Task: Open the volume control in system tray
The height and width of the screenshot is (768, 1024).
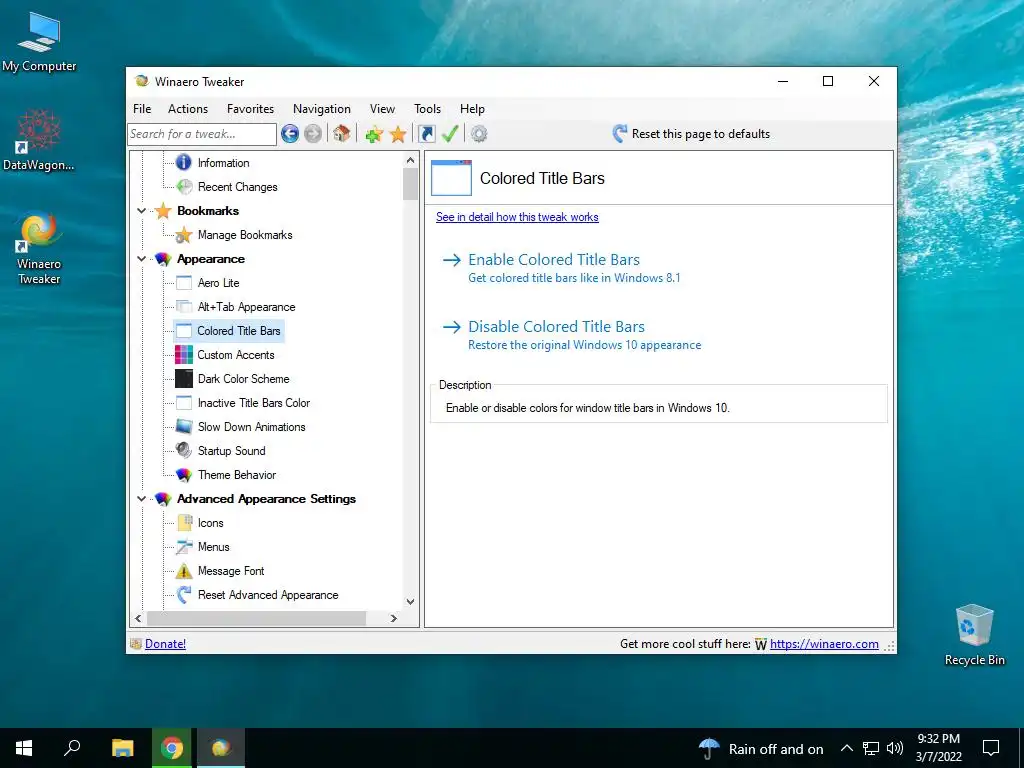Action: pos(895,748)
